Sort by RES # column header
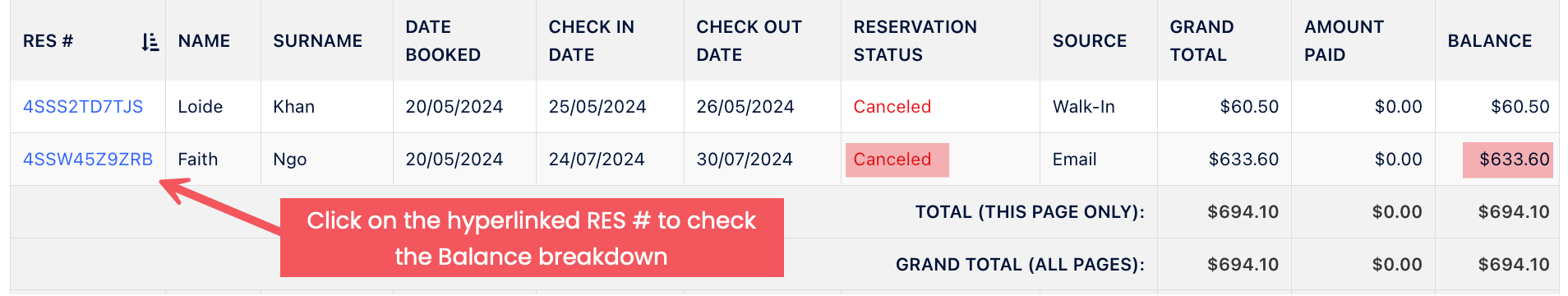The height and width of the screenshot is (296, 1568). 48,41
